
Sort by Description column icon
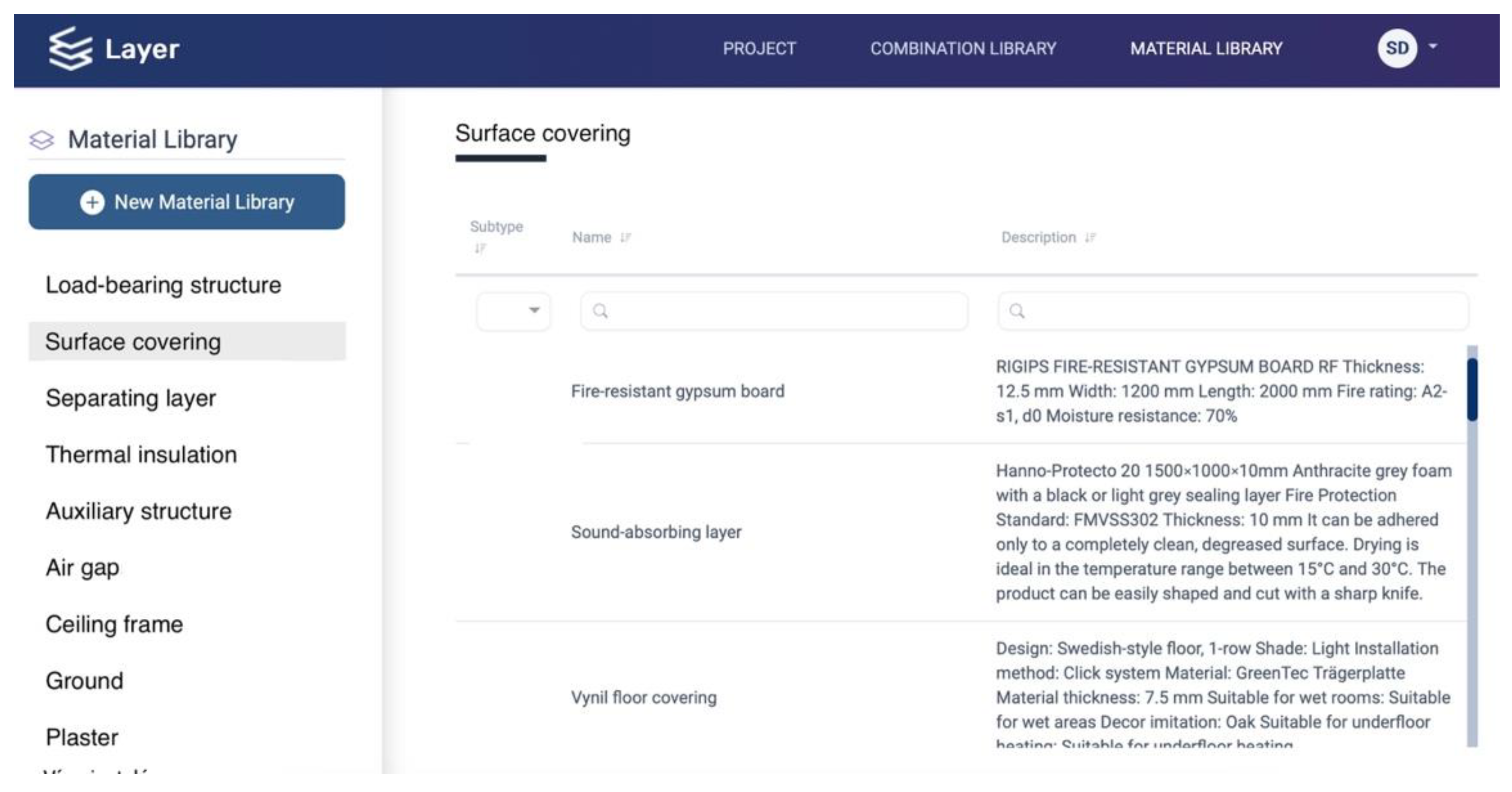[1091, 238]
